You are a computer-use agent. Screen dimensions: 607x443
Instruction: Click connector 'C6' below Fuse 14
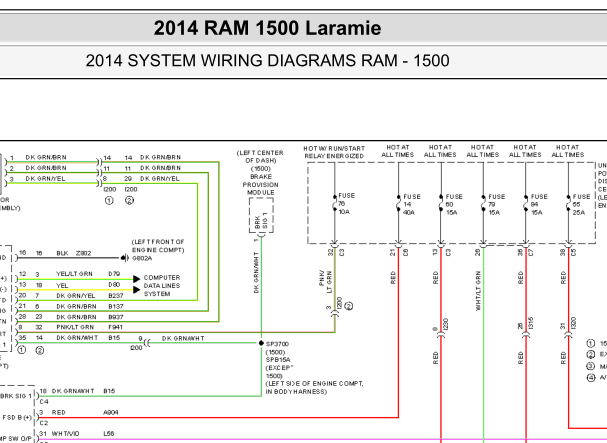point(406,252)
